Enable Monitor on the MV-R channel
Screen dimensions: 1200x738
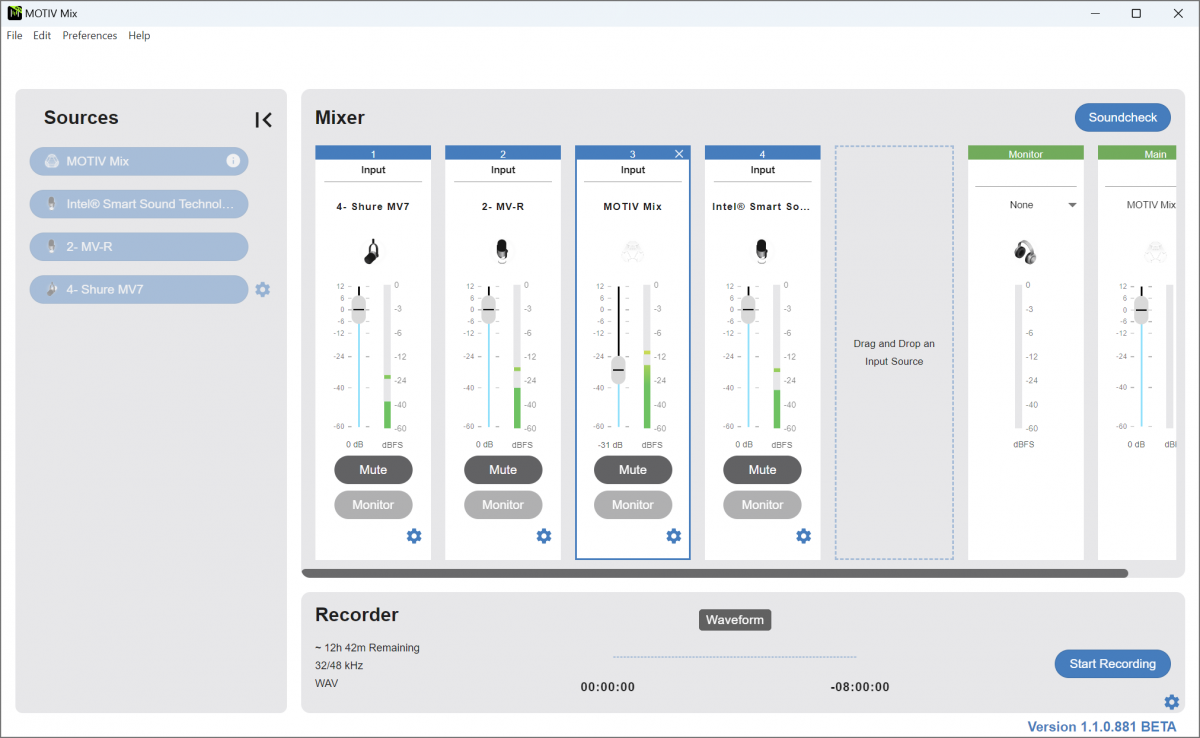click(503, 505)
